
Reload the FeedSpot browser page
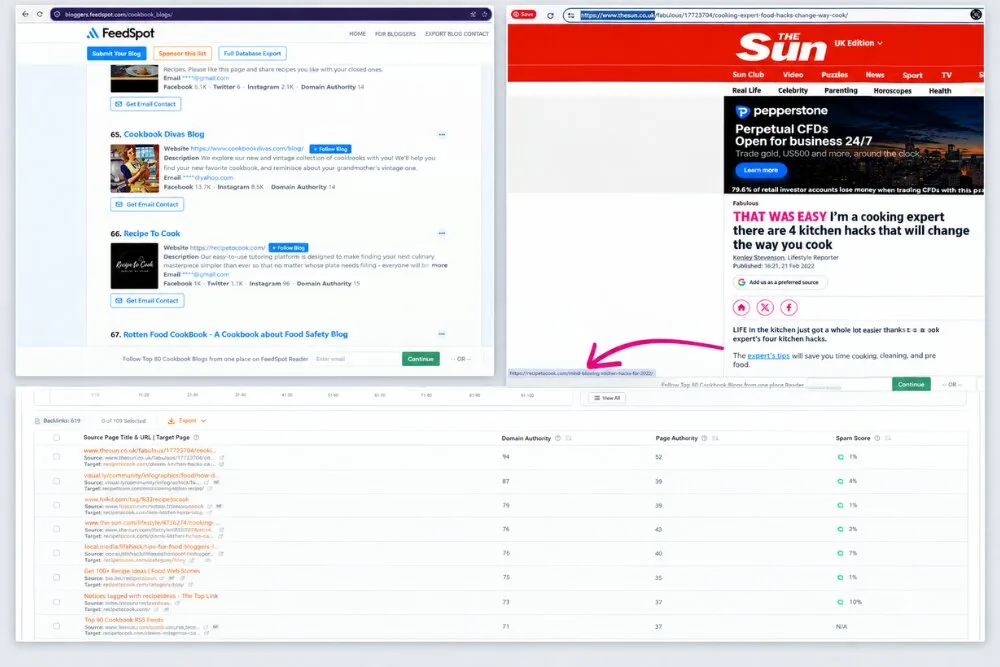point(40,14)
